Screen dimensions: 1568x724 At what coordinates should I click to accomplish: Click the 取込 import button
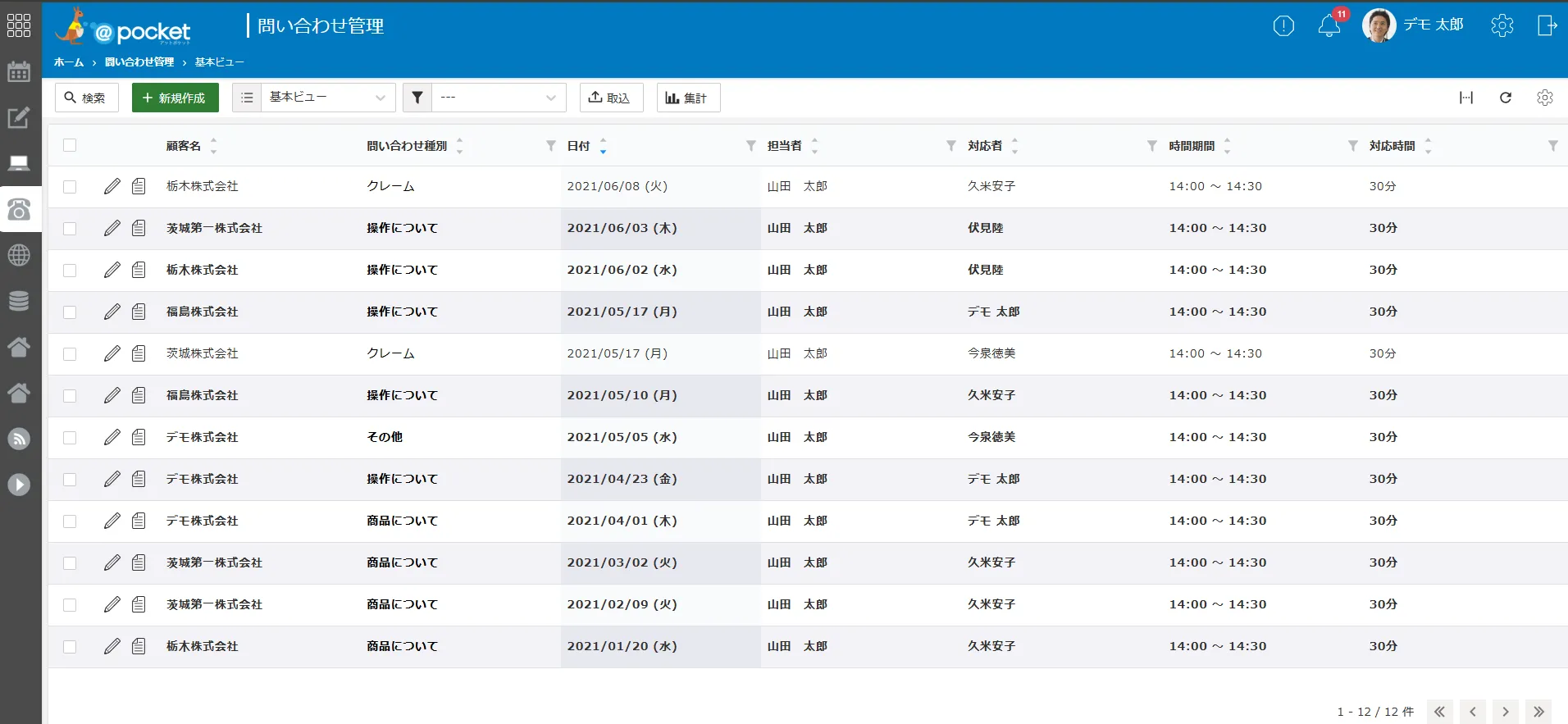pos(611,98)
